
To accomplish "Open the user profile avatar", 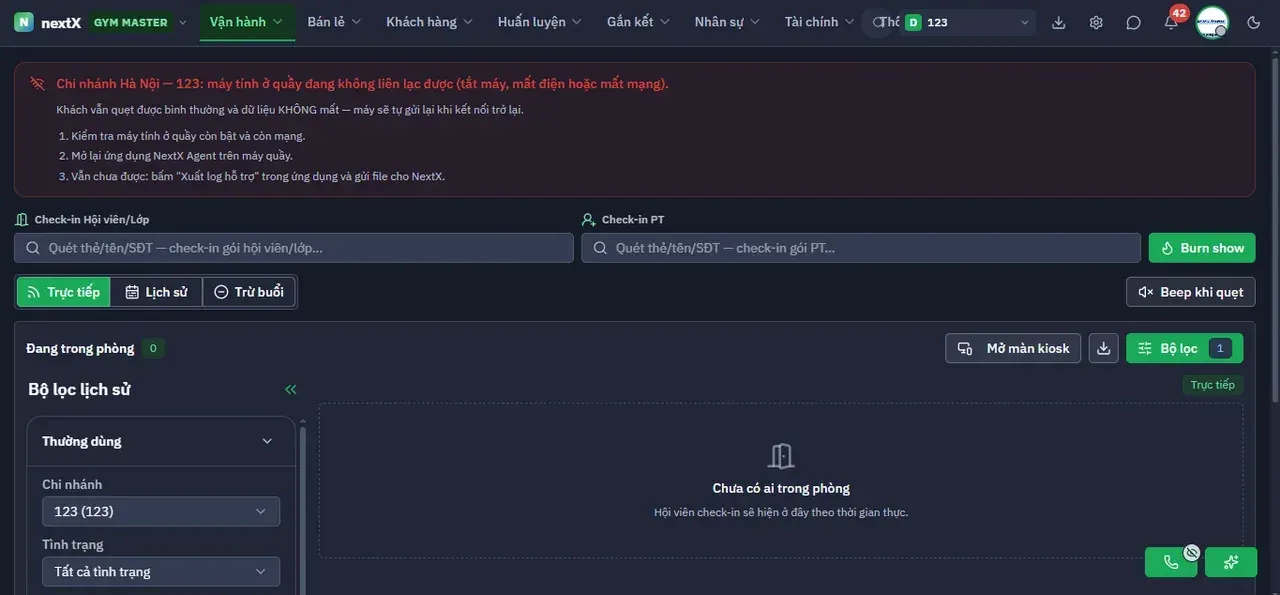I will pyautogui.click(x=1212, y=22).
